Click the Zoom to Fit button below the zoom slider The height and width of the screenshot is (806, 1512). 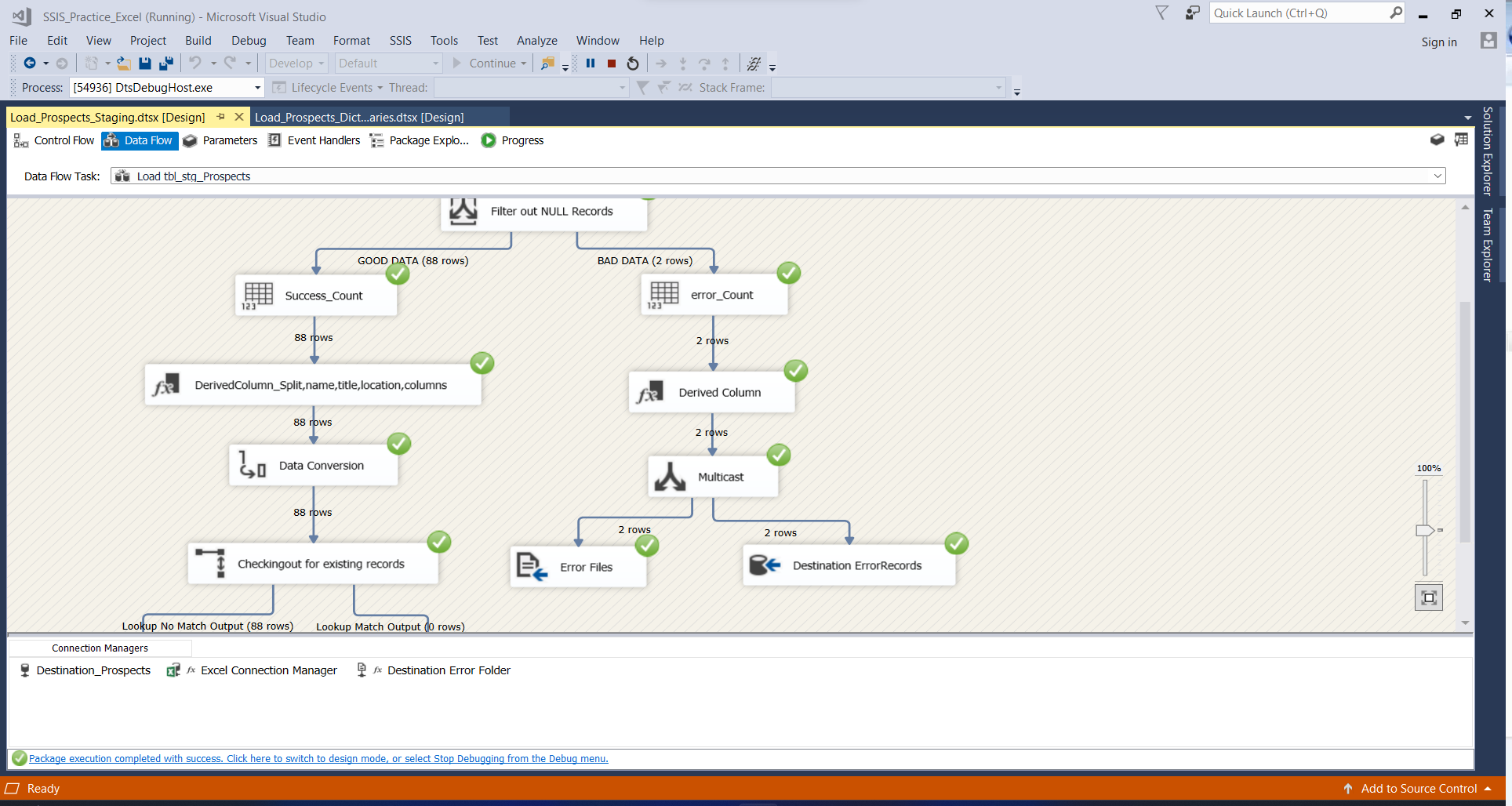click(1429, 597)
